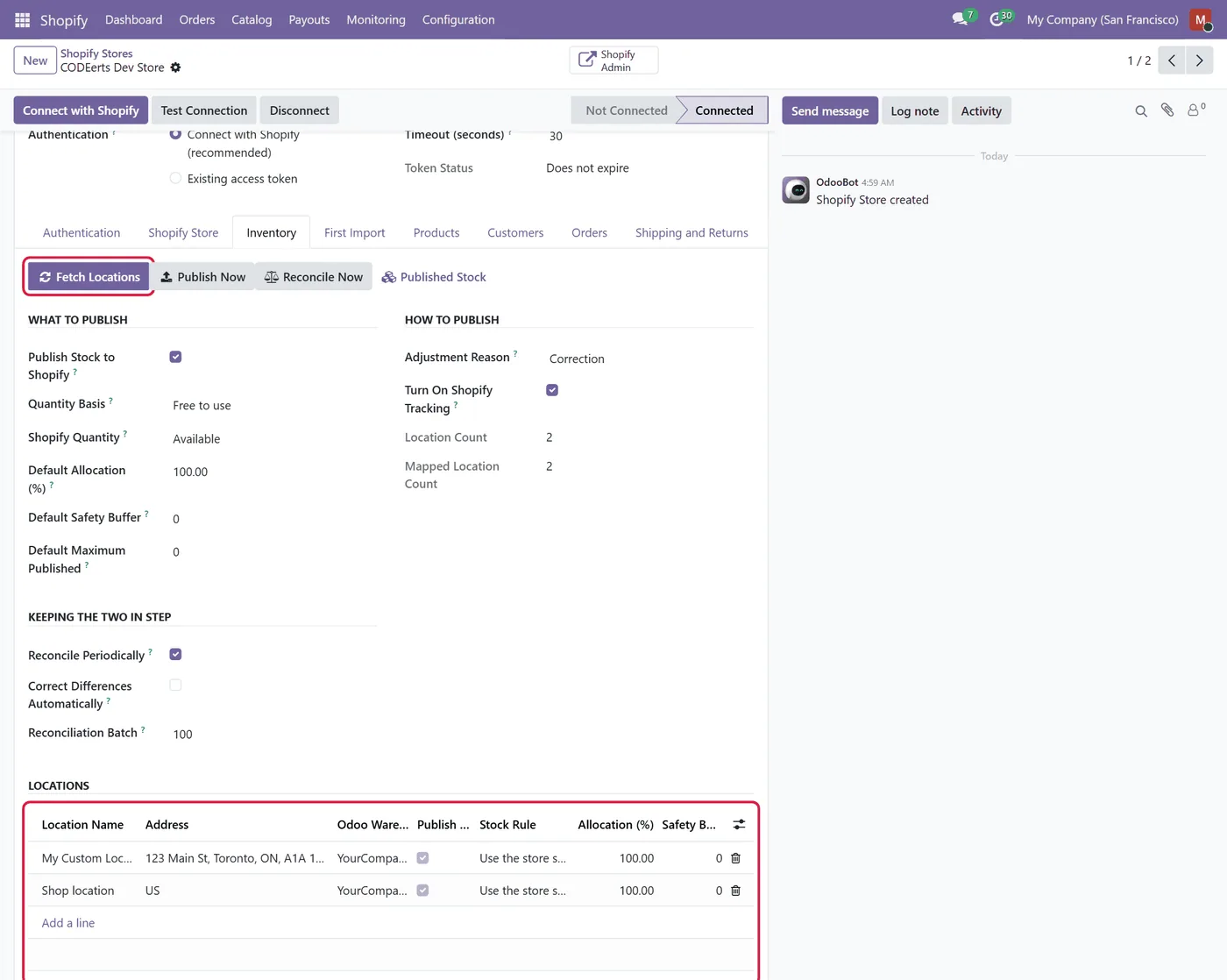The height and width of the screenshot is (980, 1227).
Task: Click Published Stock boxes icon
Action: [389, 277]
